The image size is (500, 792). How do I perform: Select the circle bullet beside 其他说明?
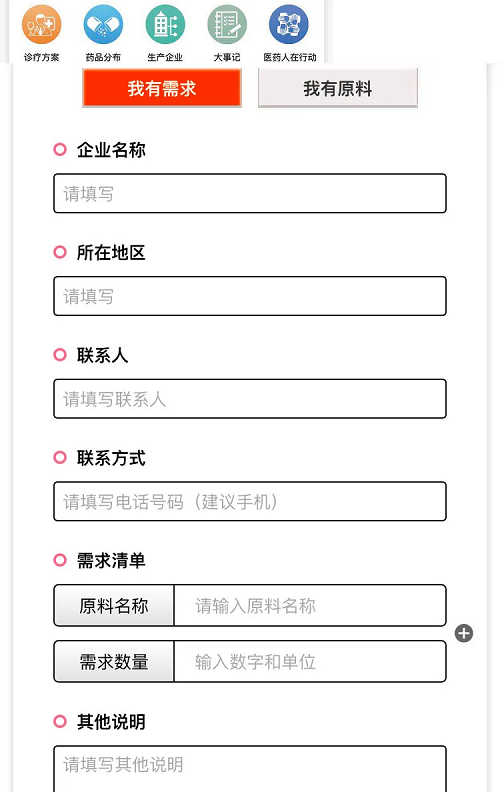point(60,721)
